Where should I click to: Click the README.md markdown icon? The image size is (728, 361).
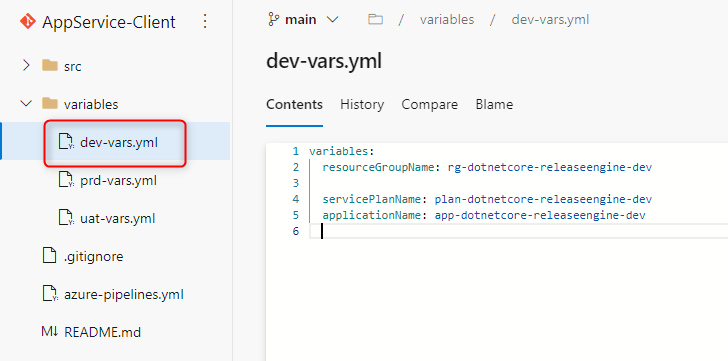(x=50, y=332)
